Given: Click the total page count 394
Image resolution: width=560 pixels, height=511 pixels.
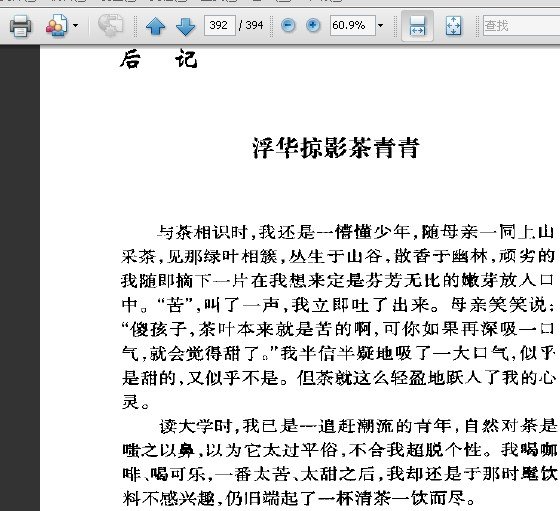Looking at the screenshot, I should 255,25.
